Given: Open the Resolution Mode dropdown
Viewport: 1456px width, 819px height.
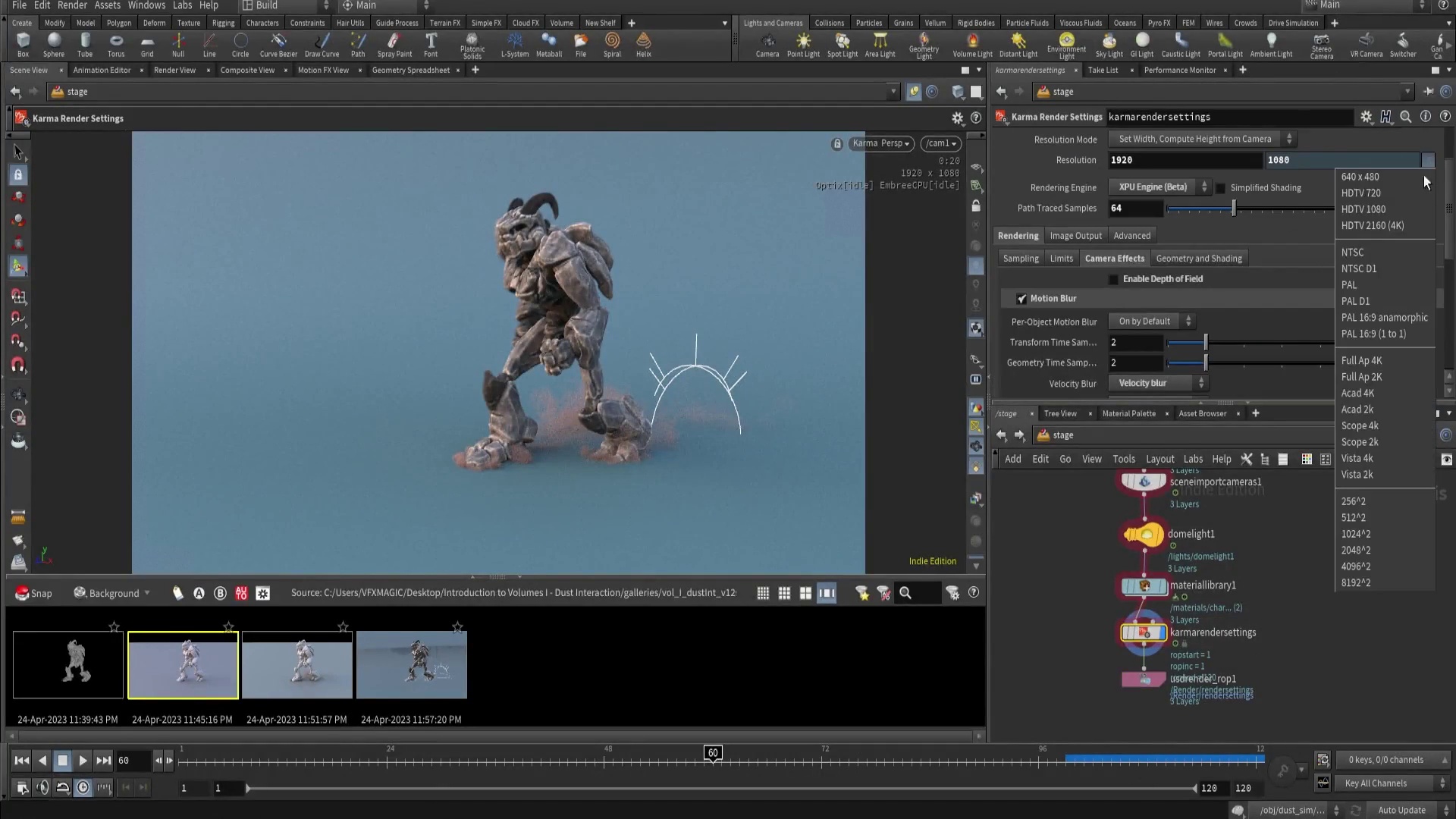Looking at the screenshot, I should click(x=1202, y=139).
